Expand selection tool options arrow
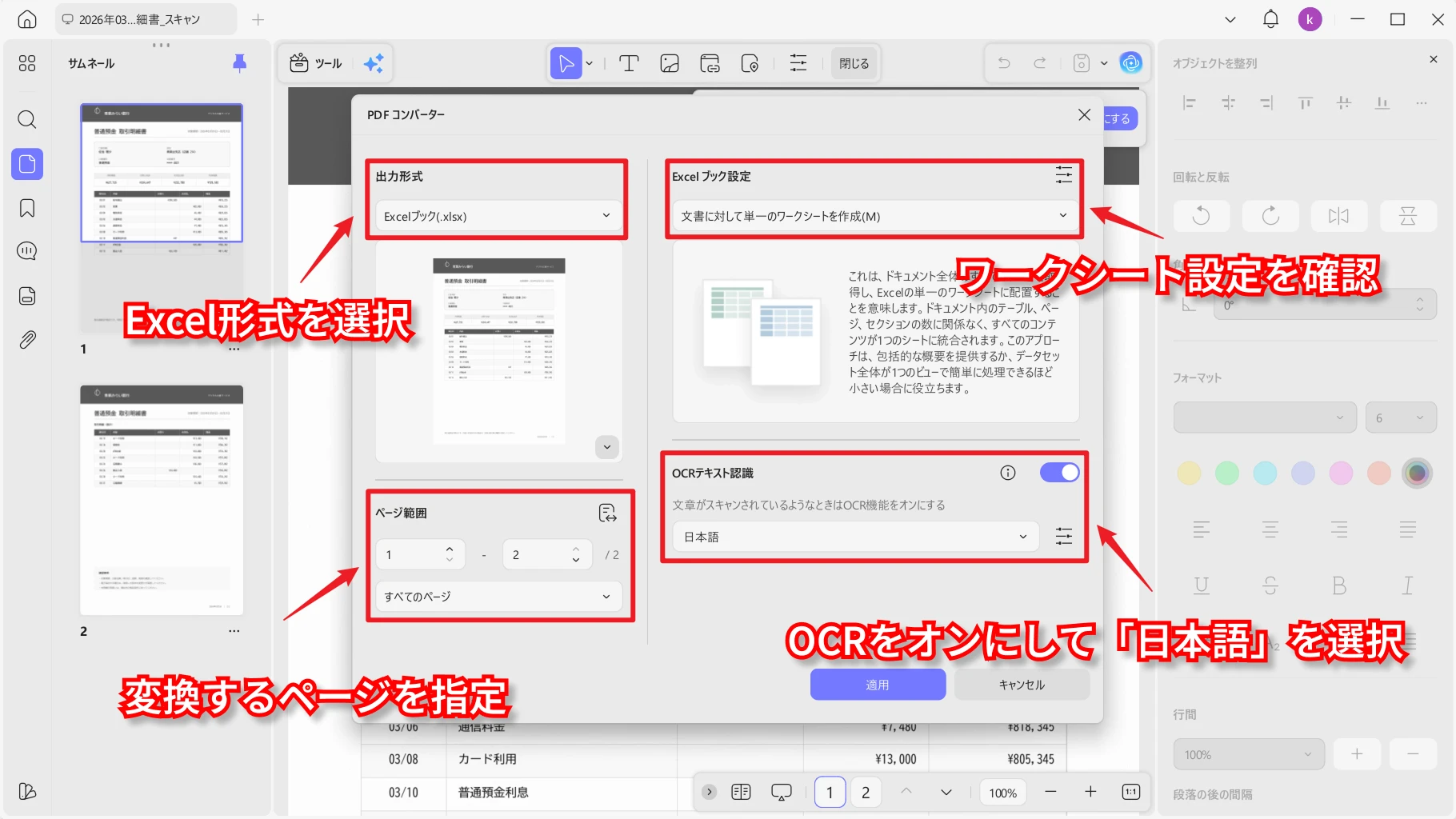1456x819 pixels. pyautogui.click(x=590, y=63)
